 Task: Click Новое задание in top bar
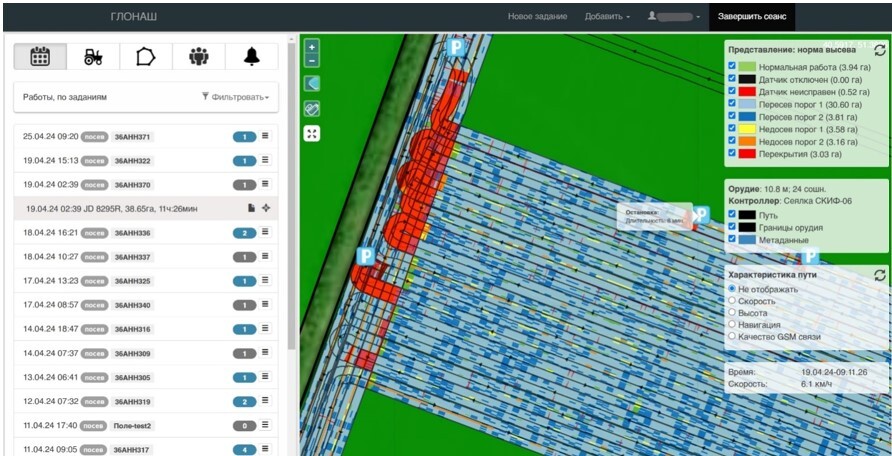pos(537,16)
